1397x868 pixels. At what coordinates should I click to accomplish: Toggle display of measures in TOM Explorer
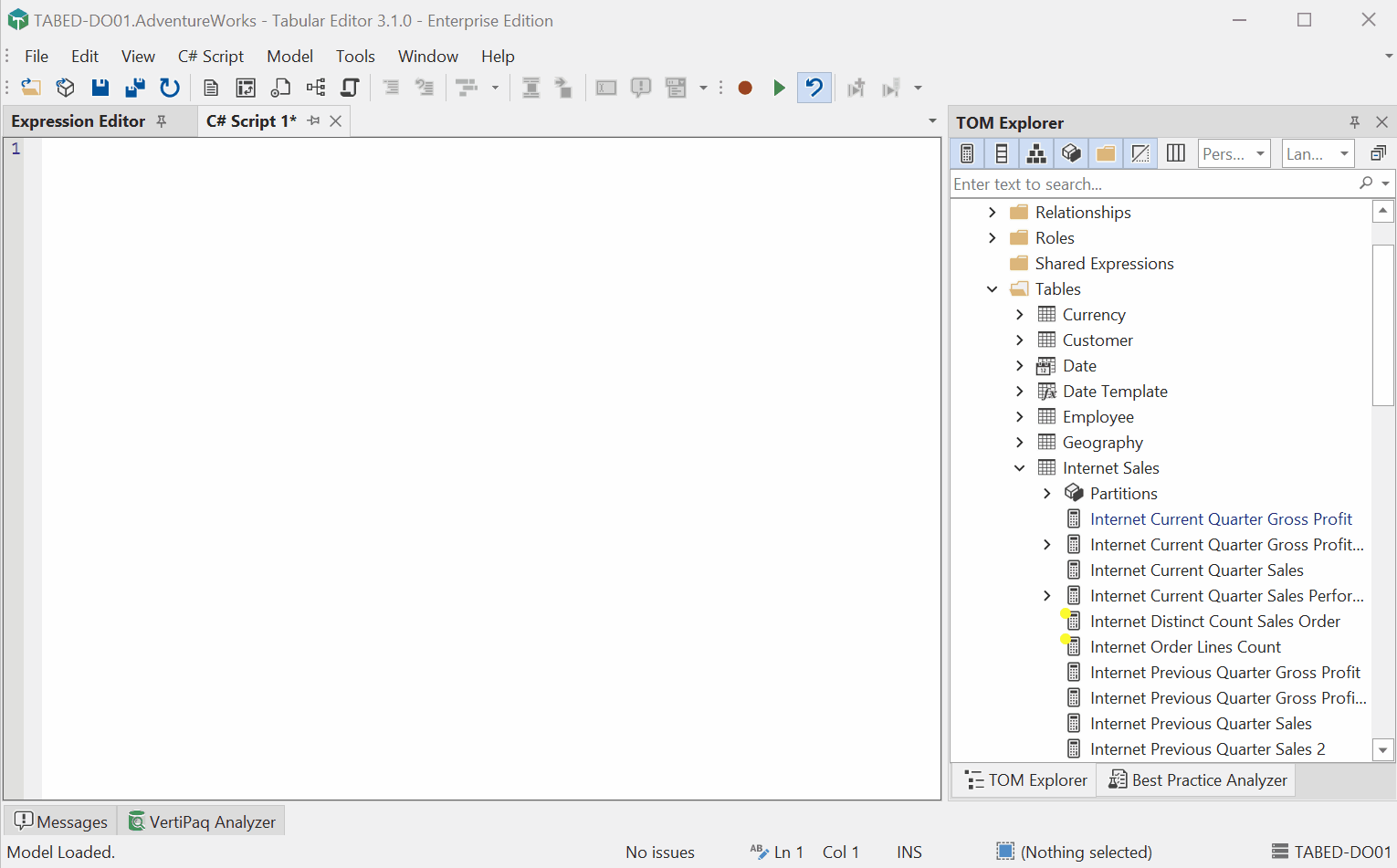click(967, 153)
